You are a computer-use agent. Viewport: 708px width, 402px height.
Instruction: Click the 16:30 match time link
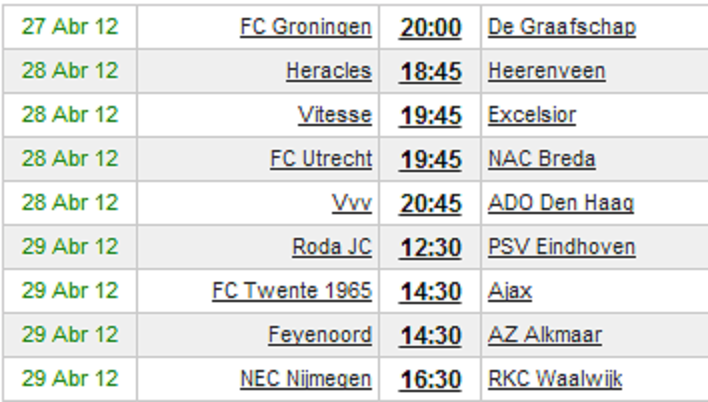click(430, 379)
